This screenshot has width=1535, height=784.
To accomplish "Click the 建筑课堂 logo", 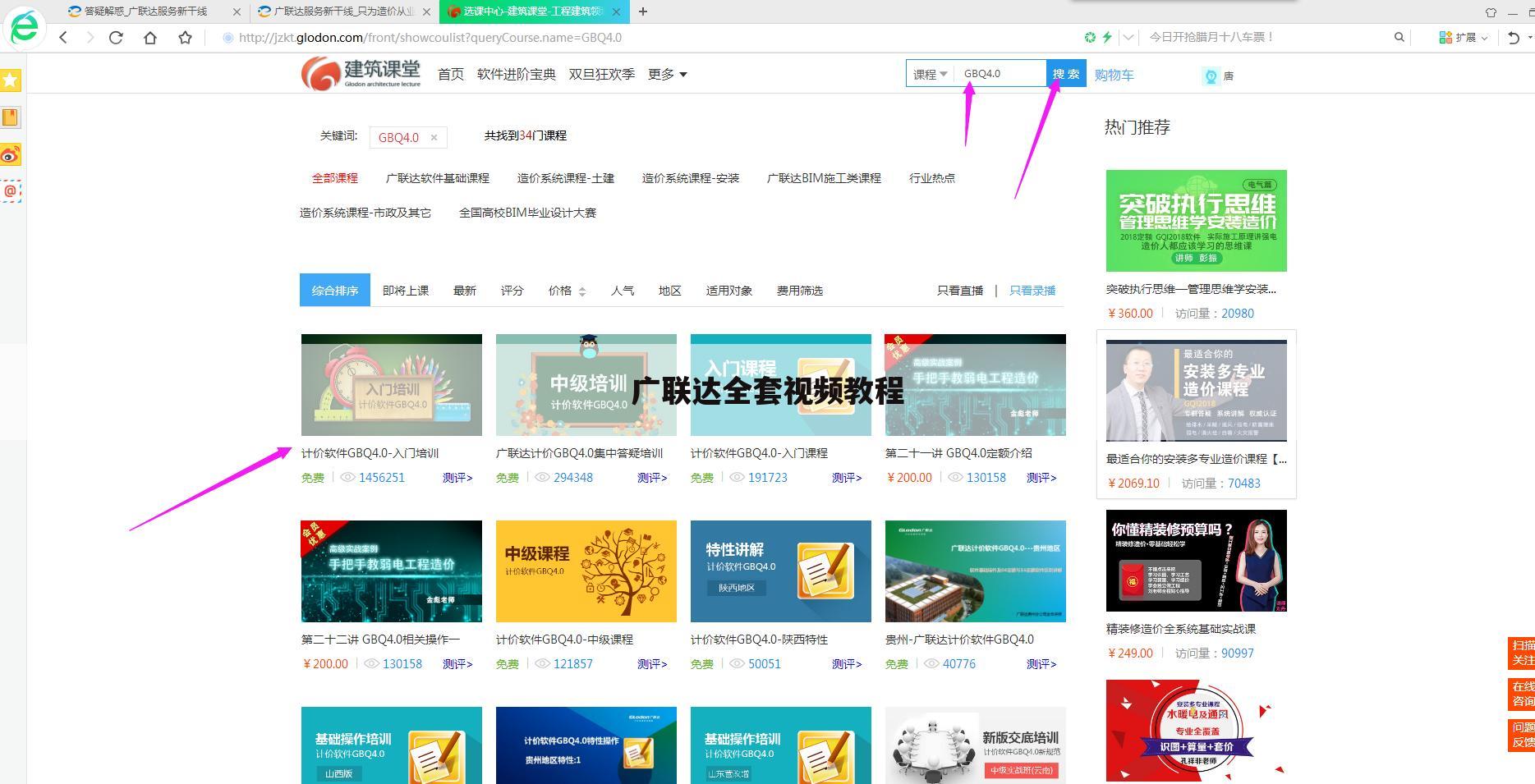I will (x=361, y=74).
